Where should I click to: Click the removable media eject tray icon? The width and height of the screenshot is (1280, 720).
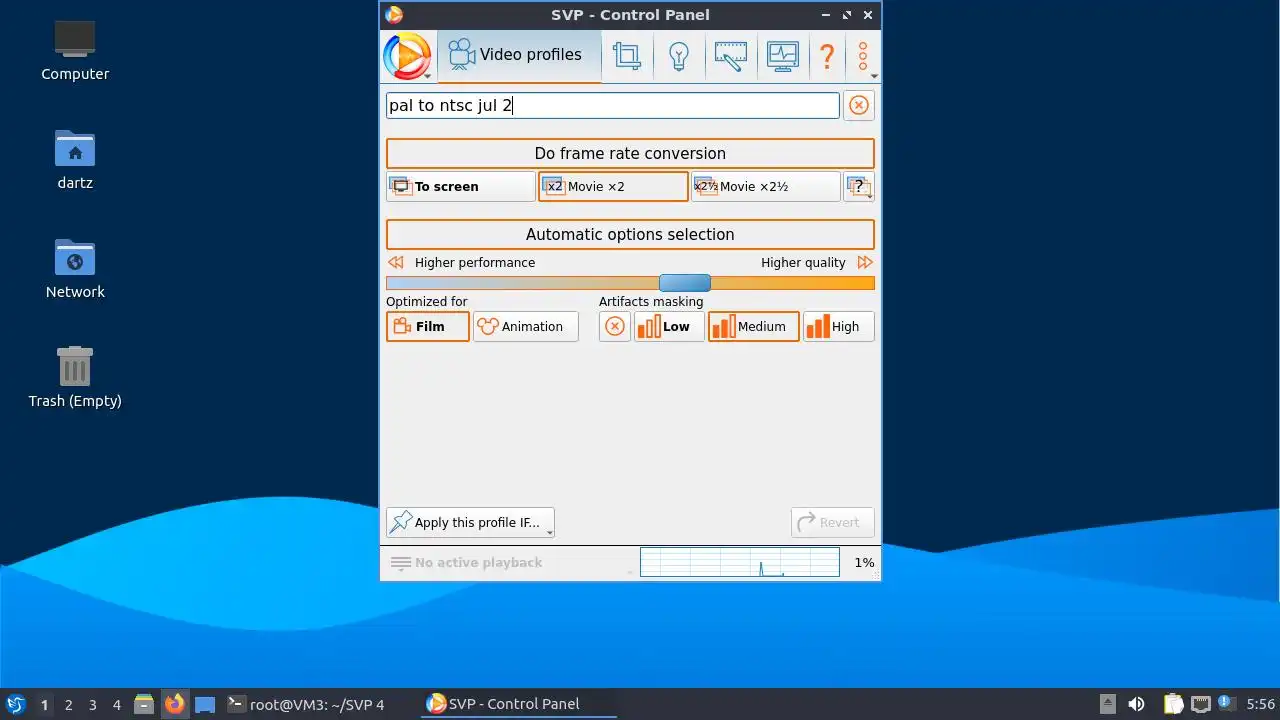point(1108,704)
